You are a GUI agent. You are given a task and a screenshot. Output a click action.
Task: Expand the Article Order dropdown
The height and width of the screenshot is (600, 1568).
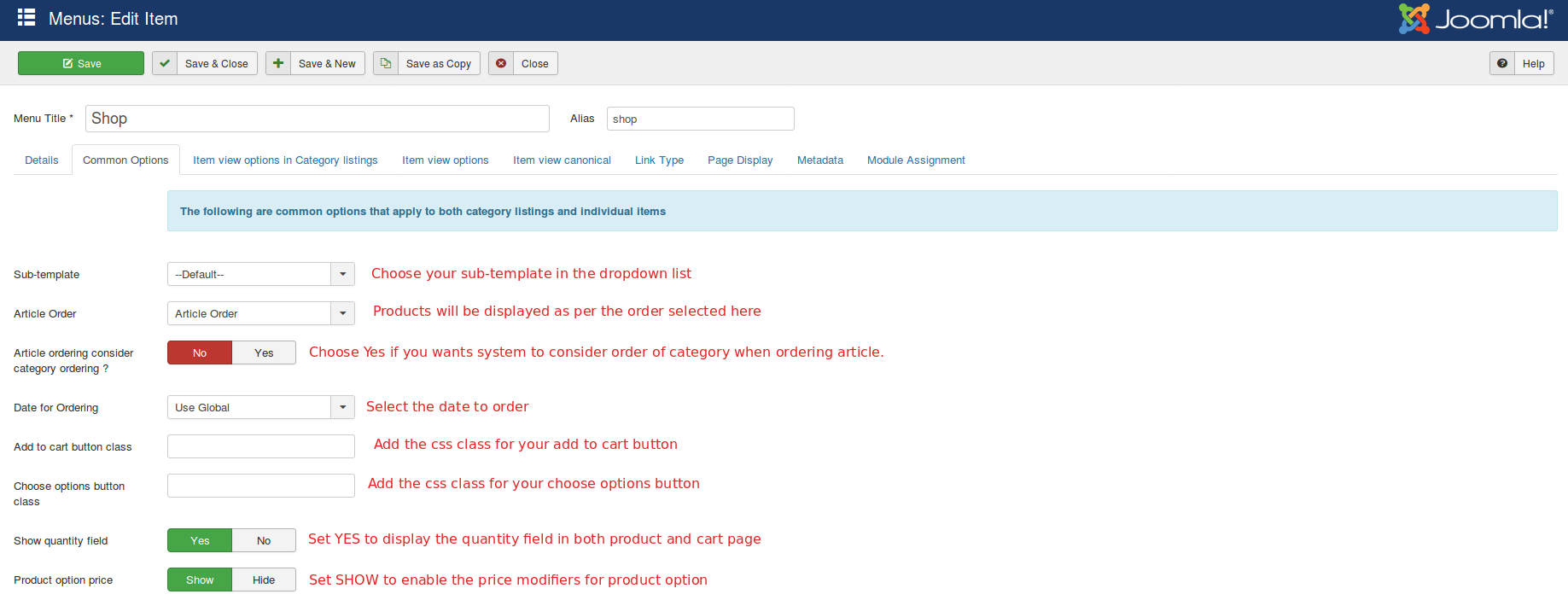(260, 313)
